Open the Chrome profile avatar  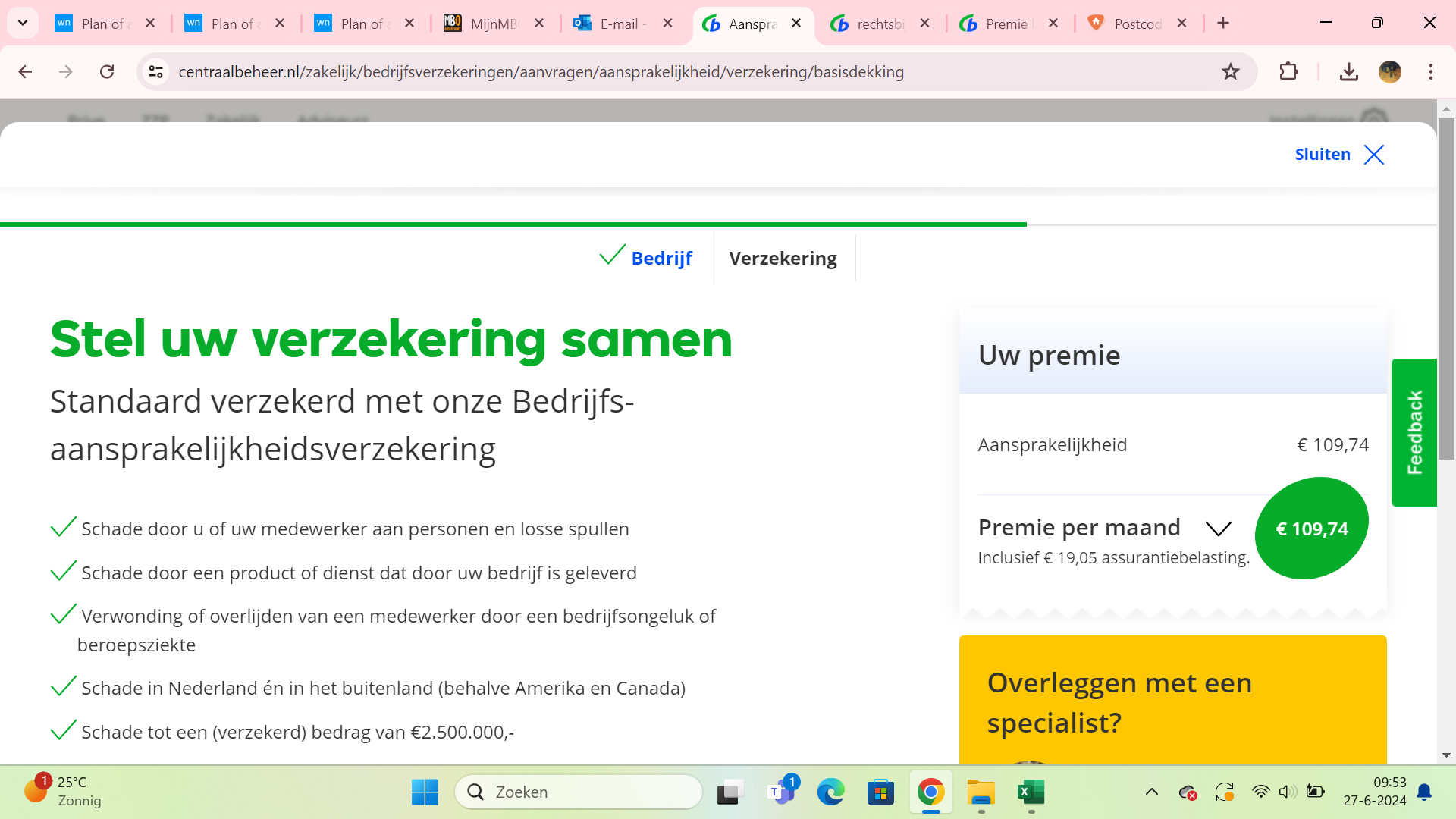[x=1389, y=72]
